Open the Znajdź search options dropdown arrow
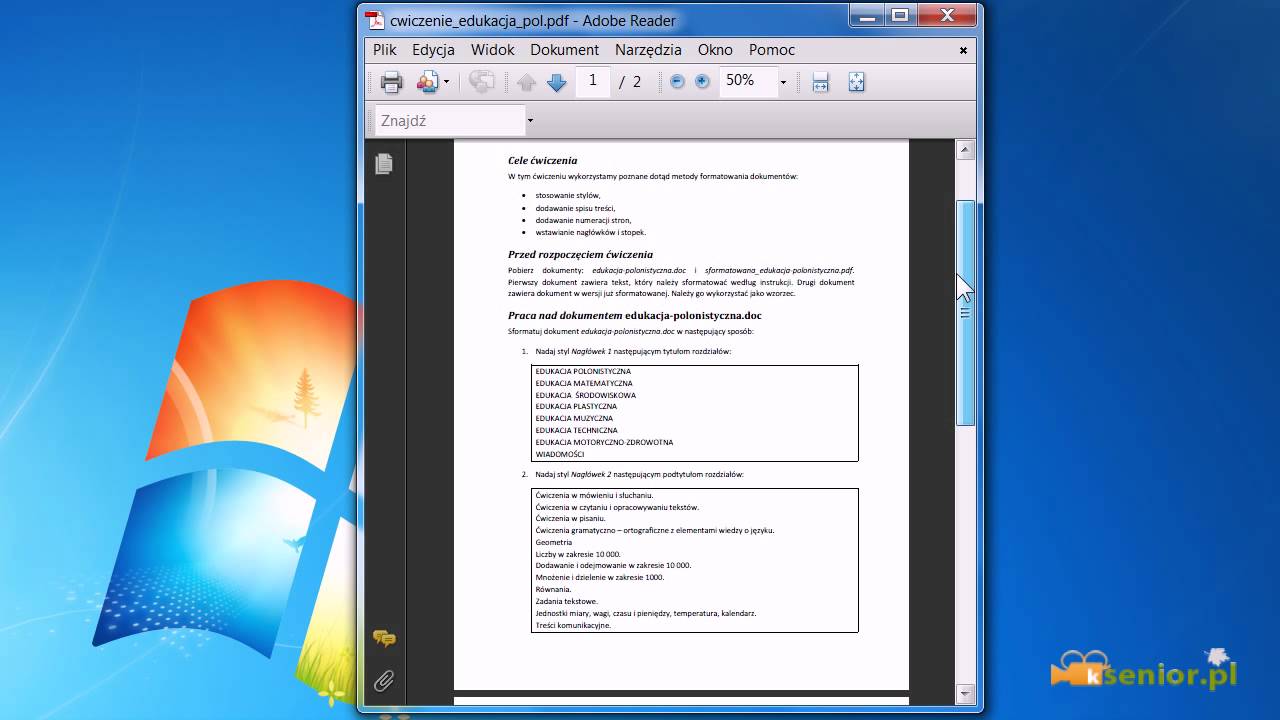The height and width of the screenshot is (720, 1280). pyautogui.click(x=530, y=121)
